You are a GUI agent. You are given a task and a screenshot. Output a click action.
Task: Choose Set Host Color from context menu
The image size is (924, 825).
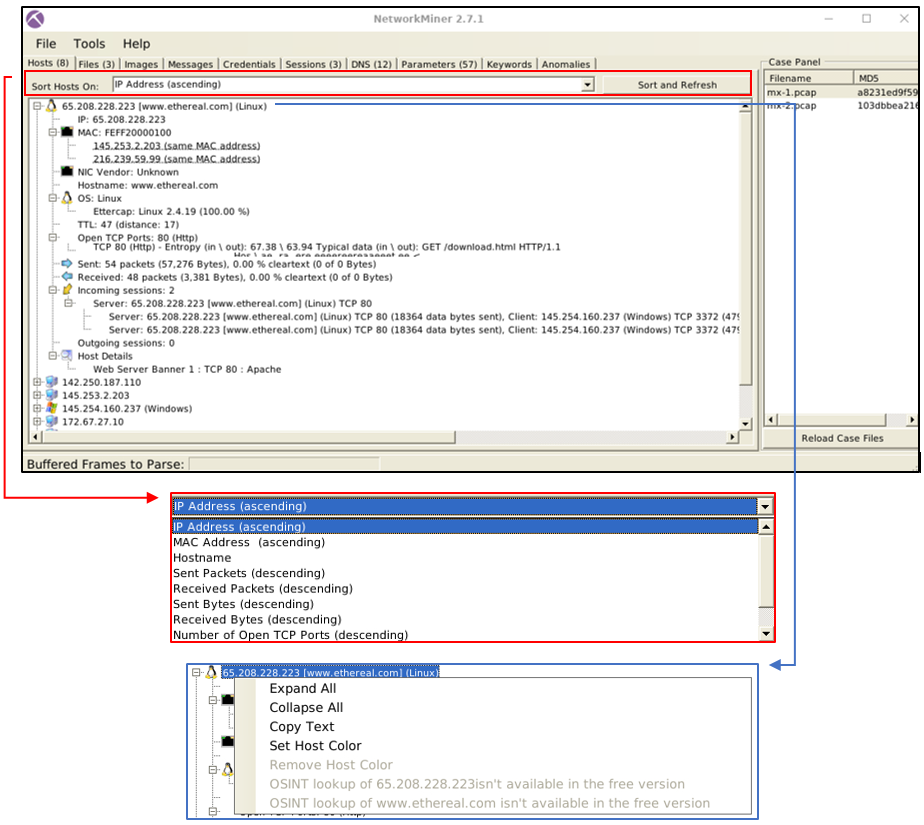315,746
